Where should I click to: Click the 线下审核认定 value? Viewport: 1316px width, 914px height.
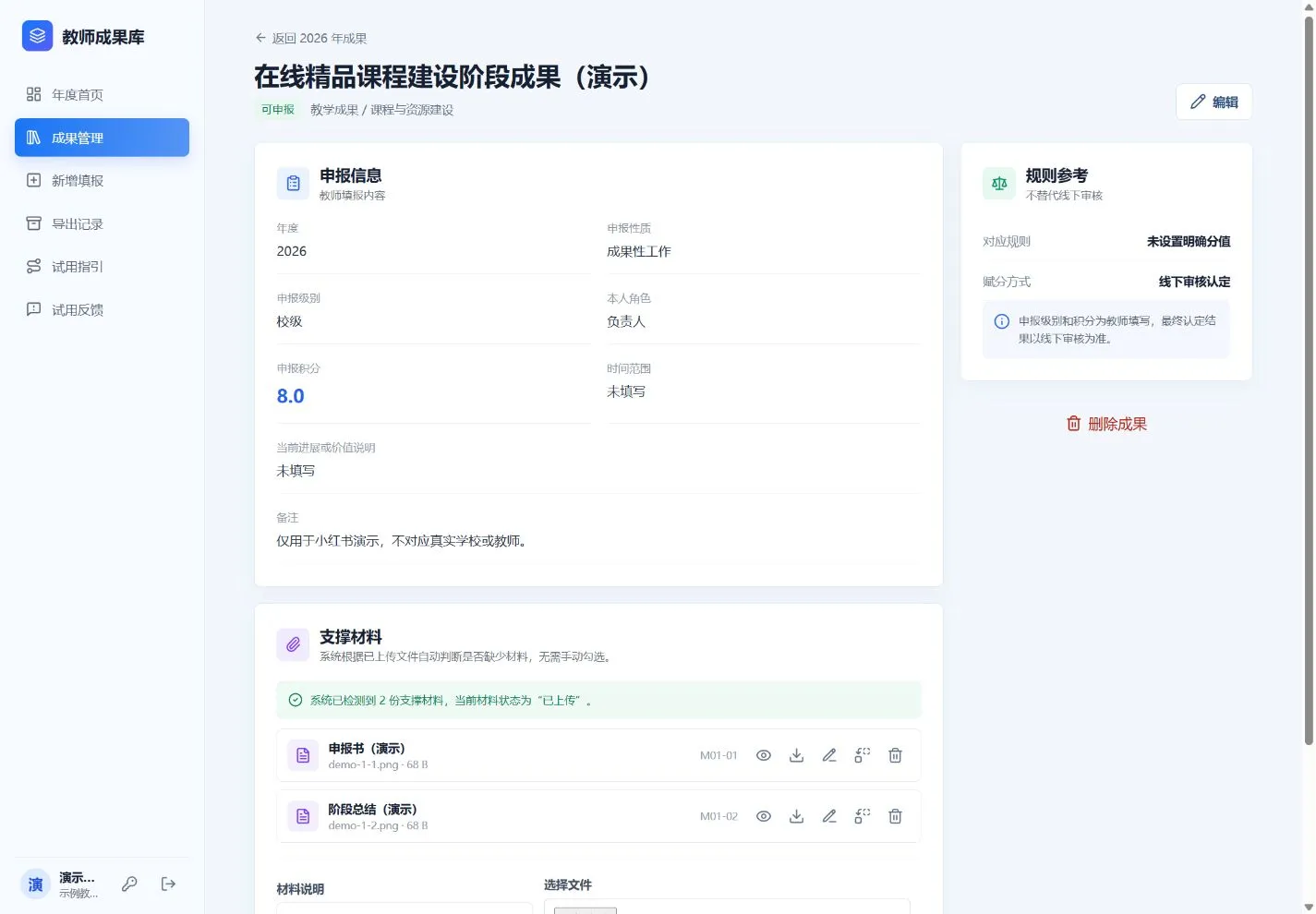[x=1194, y=282]
